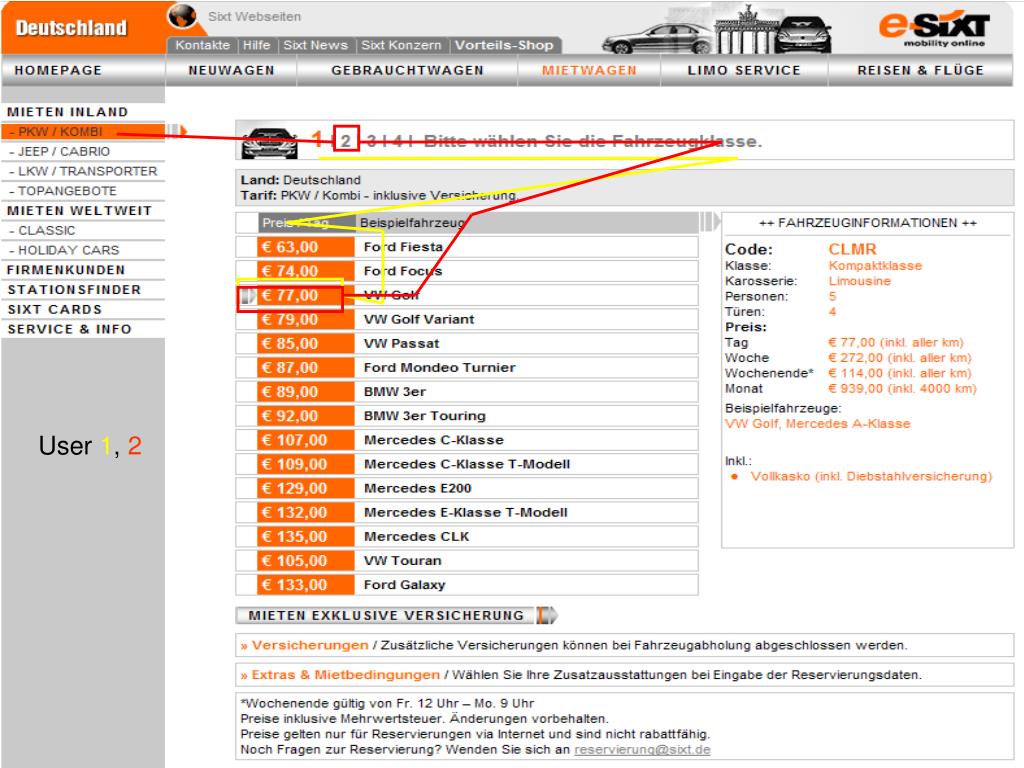Select the € 79,00 VW Golf Variant price

click(x=306, y=319)
